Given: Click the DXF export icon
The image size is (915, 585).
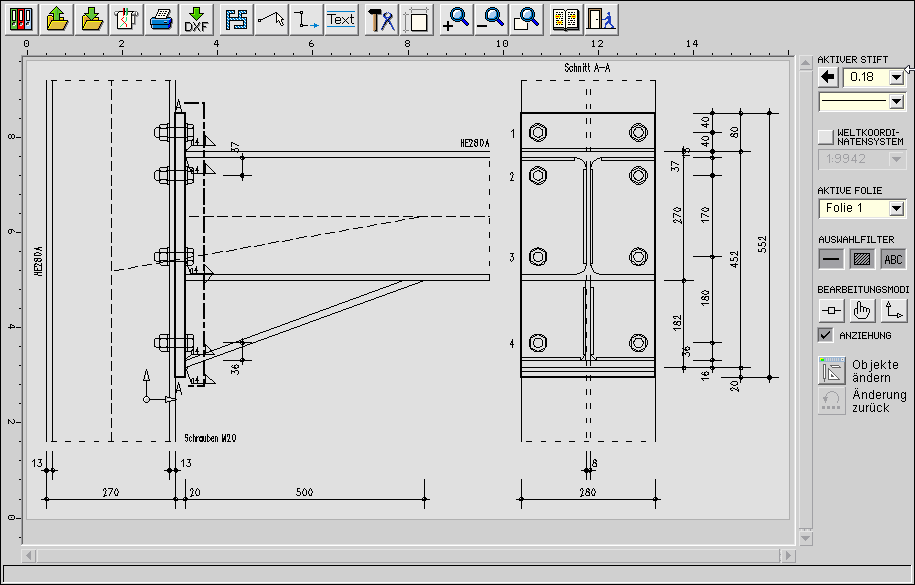Looking at the screenshot, I should pyautogui.click(x=196, y=19).
